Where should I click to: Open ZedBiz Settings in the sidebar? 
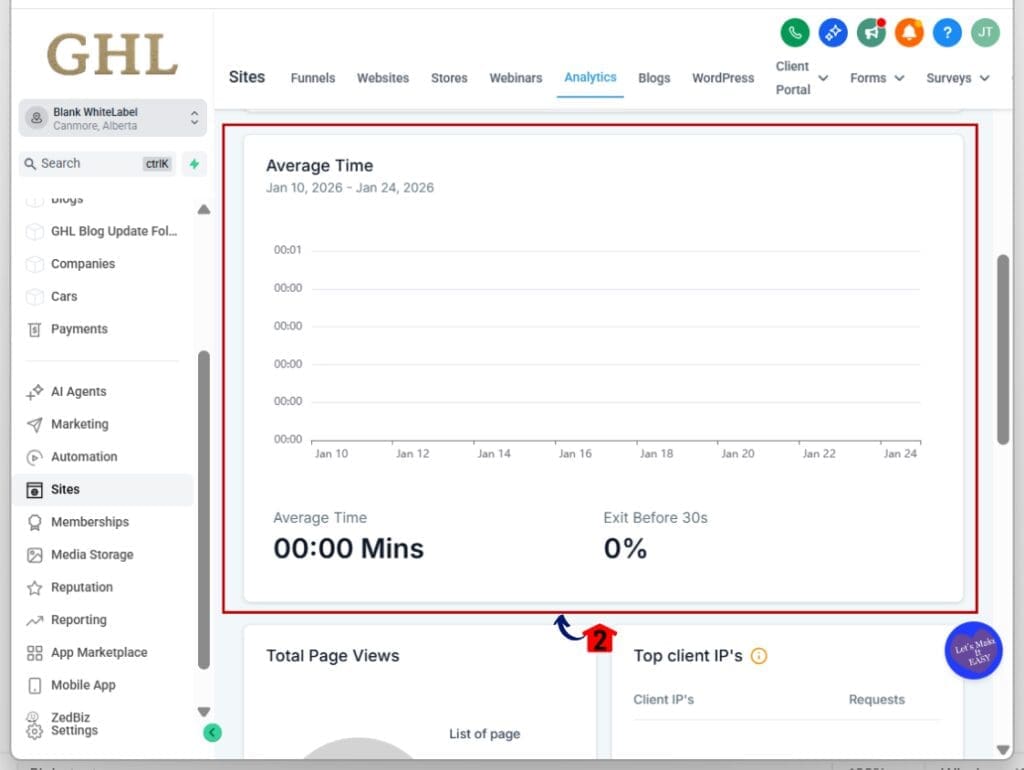[74, 724]
